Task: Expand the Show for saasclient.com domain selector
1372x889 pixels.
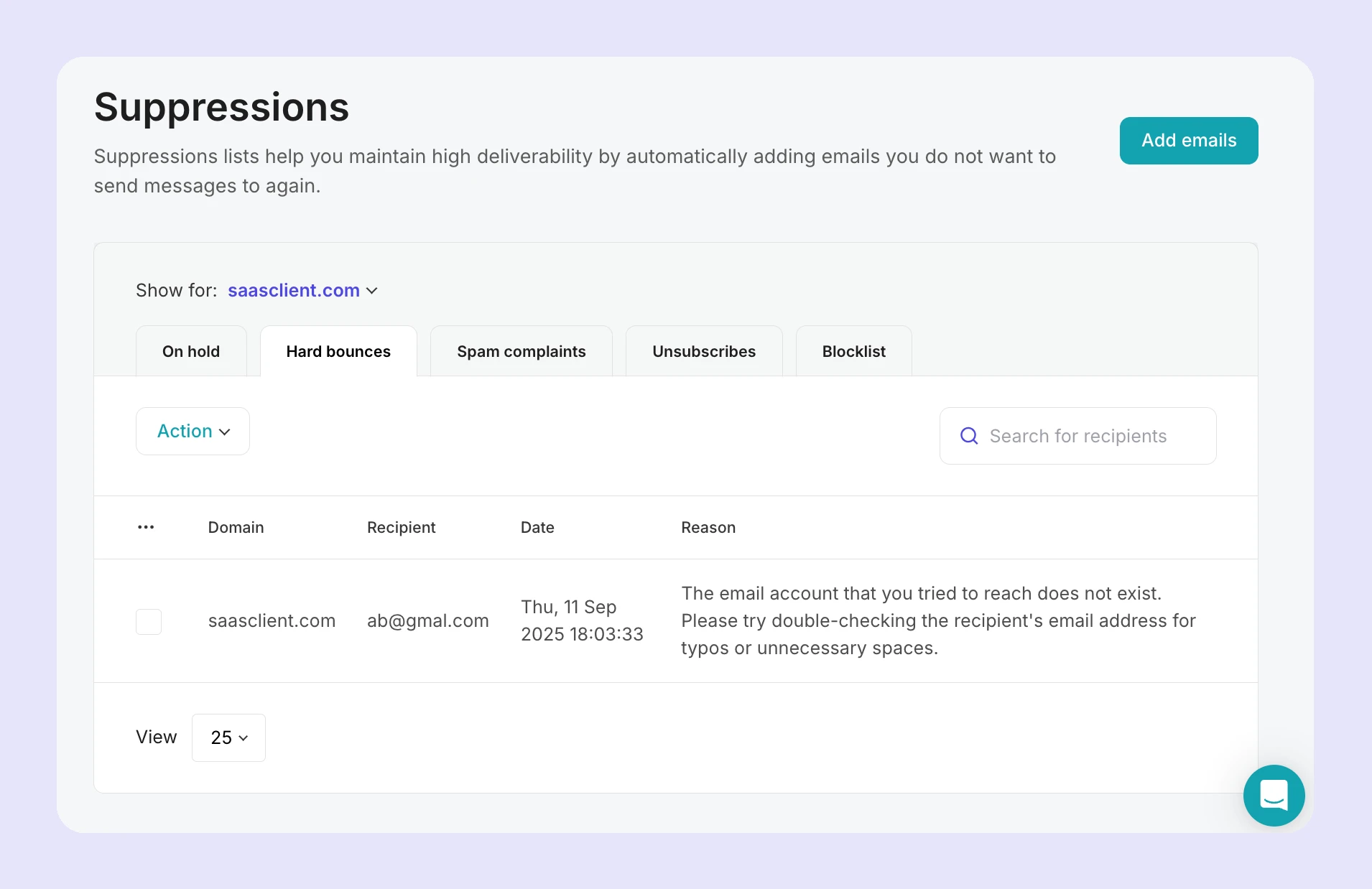Action: tap(302, 290)
